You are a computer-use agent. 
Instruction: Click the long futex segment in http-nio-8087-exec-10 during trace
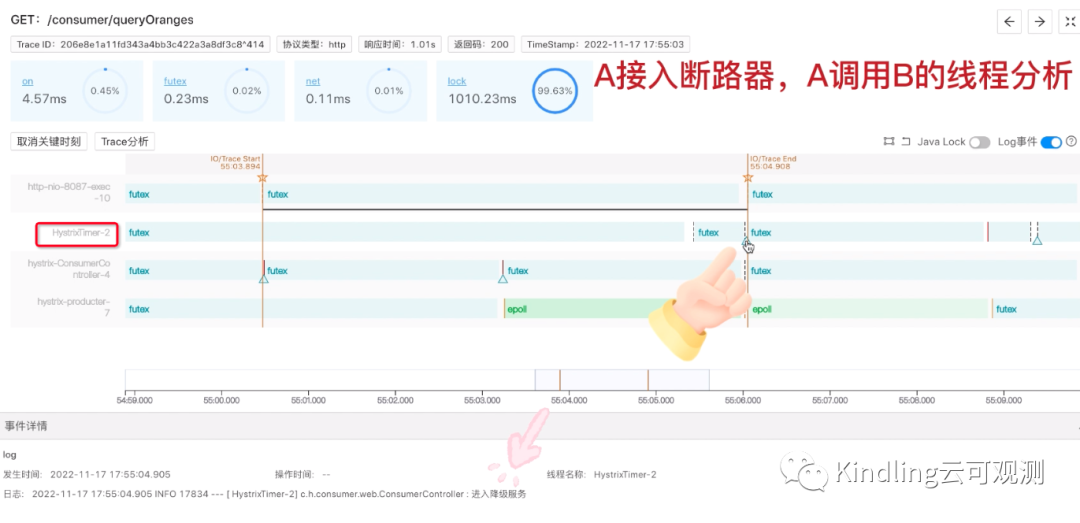(501, 194)
